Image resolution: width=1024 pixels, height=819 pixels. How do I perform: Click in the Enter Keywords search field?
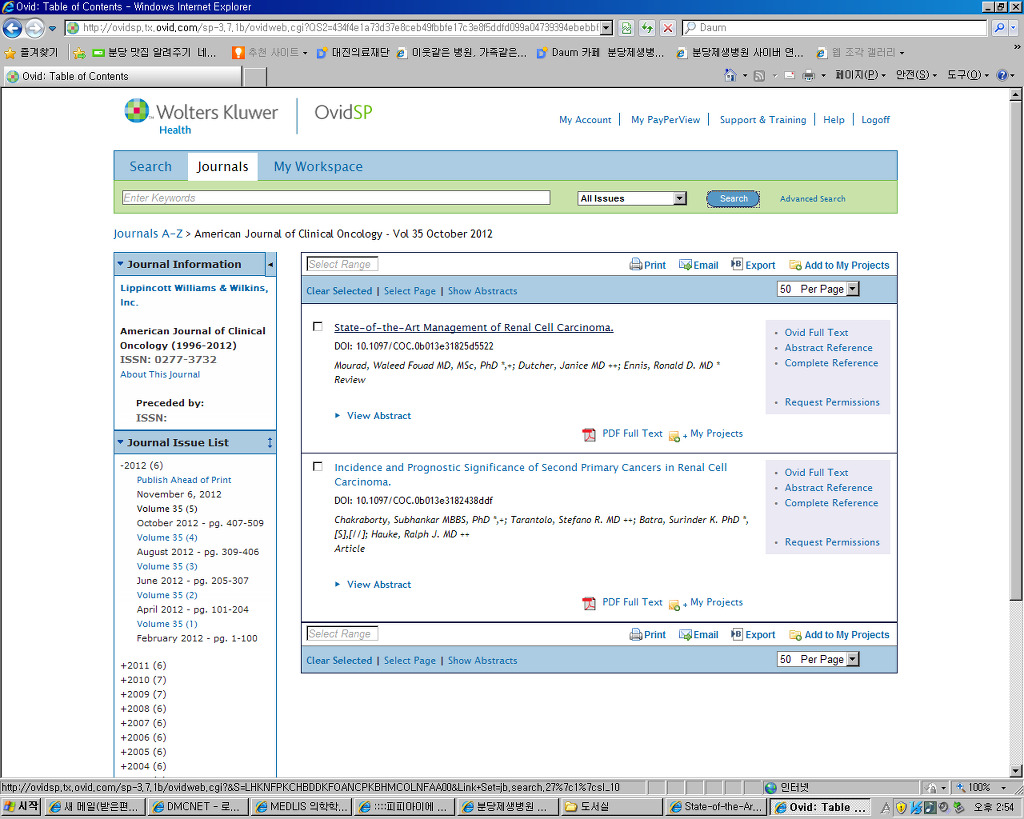(336, 198)
